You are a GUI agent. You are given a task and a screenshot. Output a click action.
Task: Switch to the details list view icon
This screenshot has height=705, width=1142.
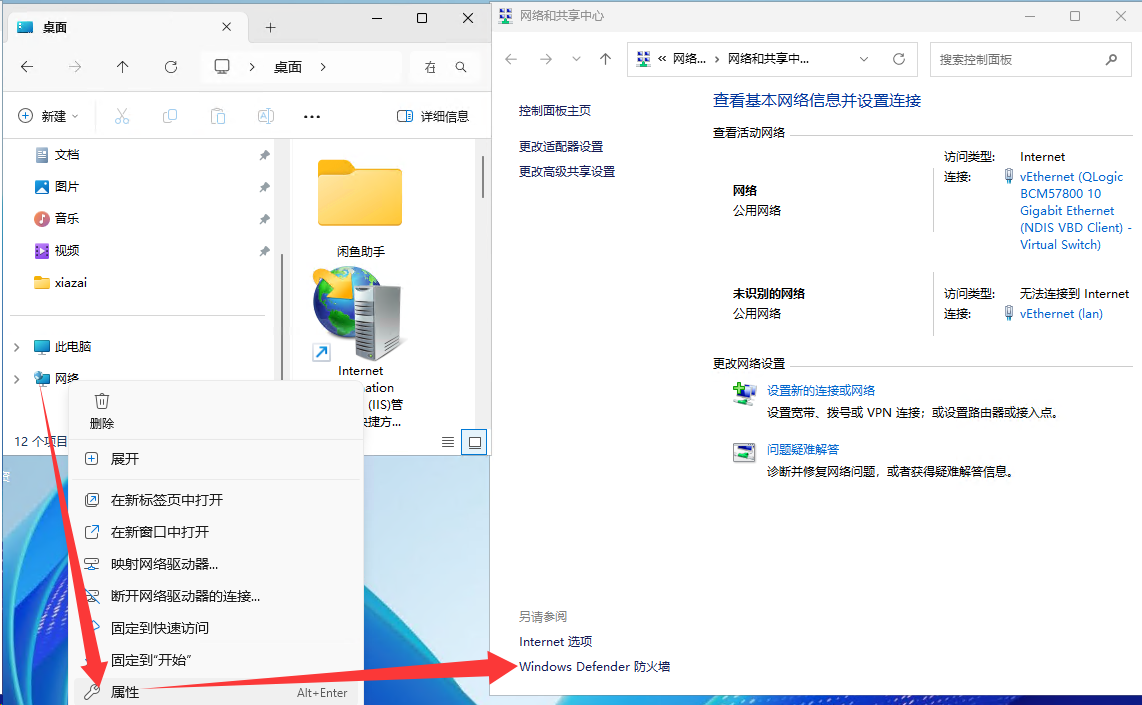tap(448, 442)
